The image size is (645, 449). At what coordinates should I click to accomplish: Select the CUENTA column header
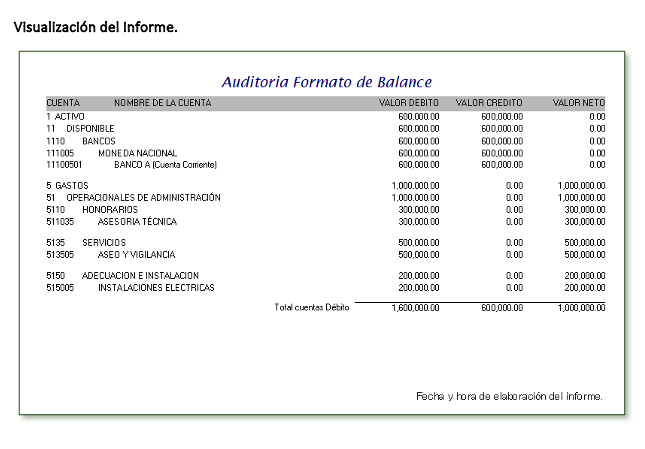pos(63,103)
